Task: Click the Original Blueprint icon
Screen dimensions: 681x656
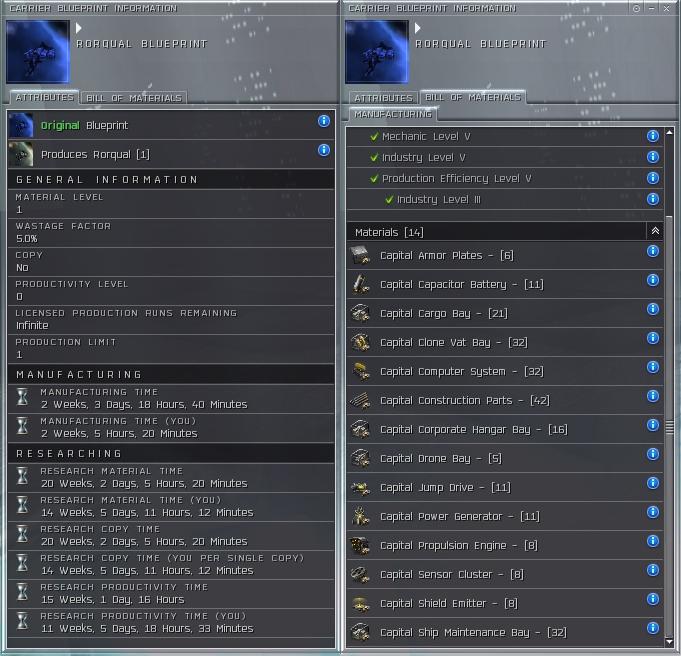Action: click(21, 125)
